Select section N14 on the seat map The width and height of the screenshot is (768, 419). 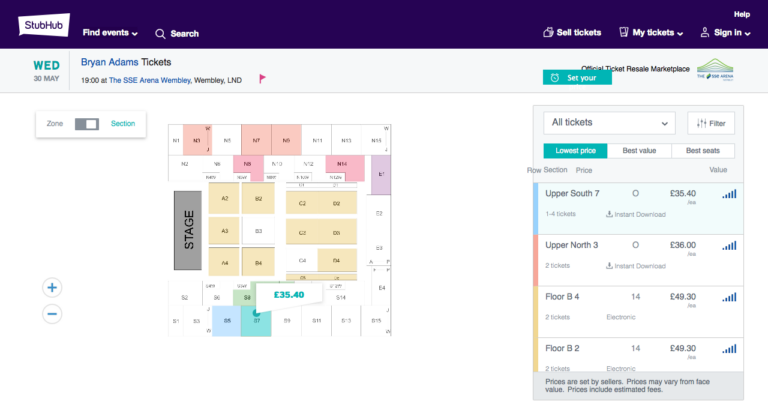coord(345,166)
